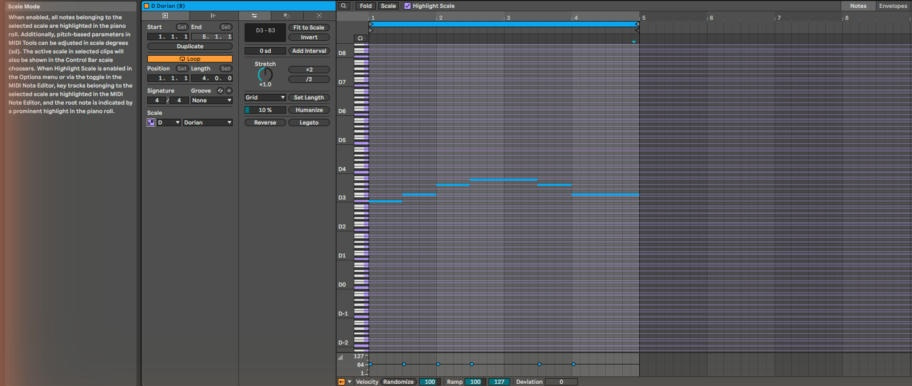Image resolution: width=912 pixels, height=386 pixels.
Task: Open the Grid dropdown
Action: click(x=265, y=98)
